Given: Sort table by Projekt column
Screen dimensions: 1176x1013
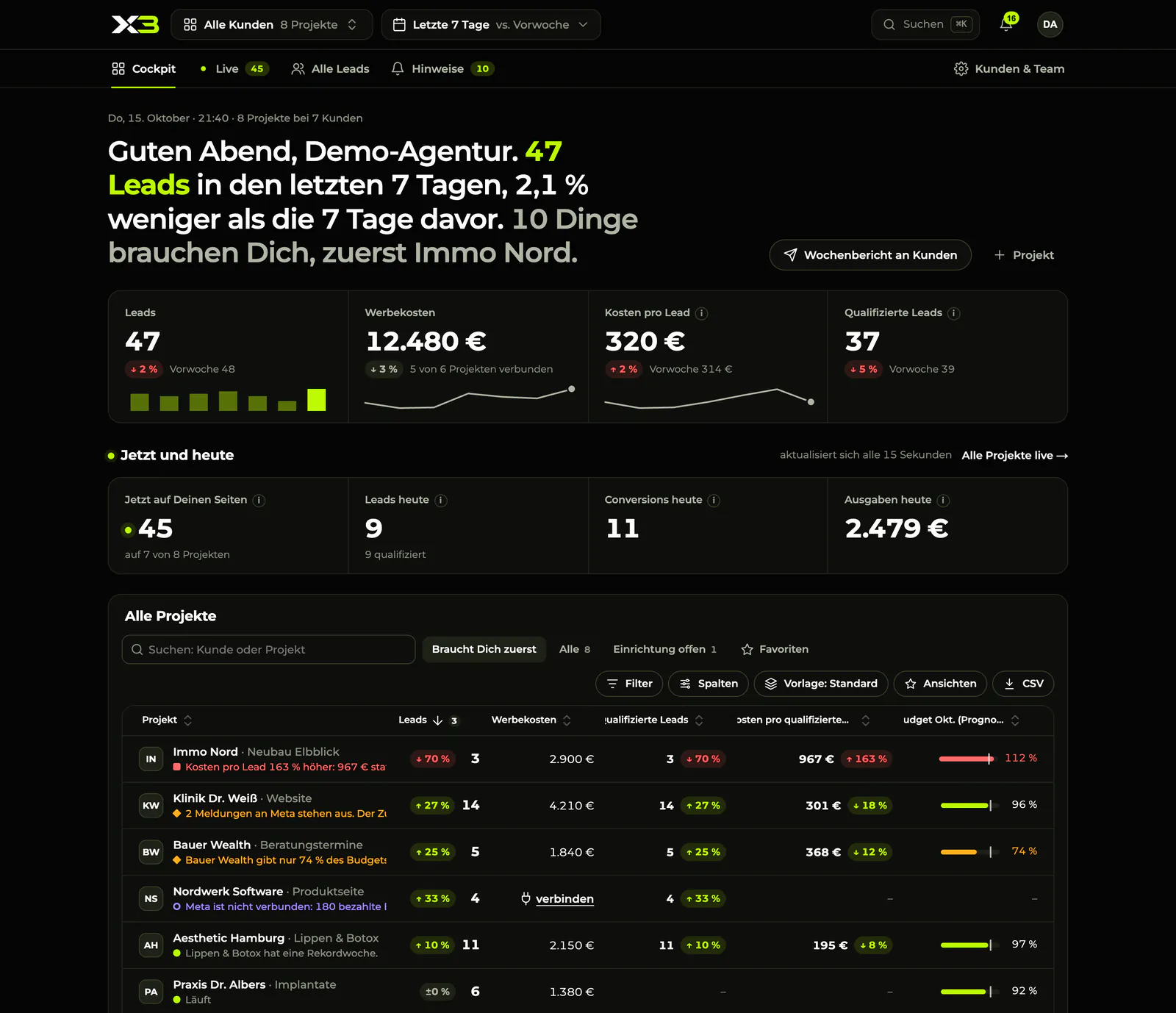Looking at the screenshot, I should (167, 720).
